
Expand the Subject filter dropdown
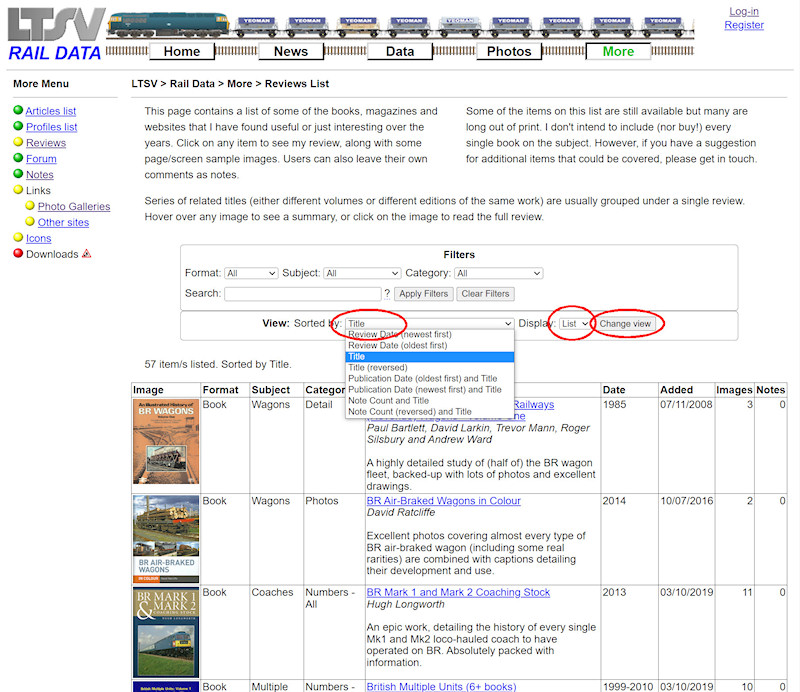[x=362, y=273]
